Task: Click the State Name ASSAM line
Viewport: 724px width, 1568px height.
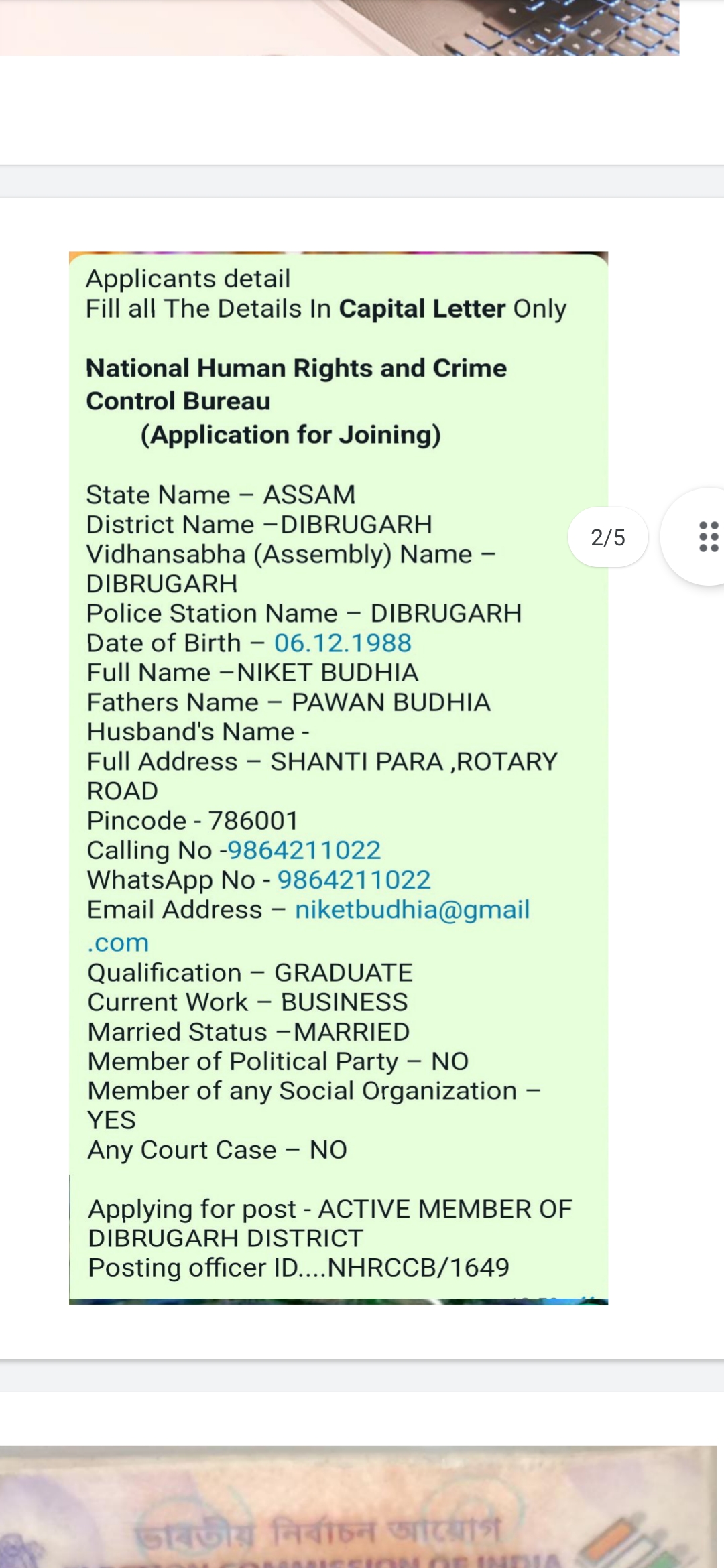Action: click(x=221, y=495)
